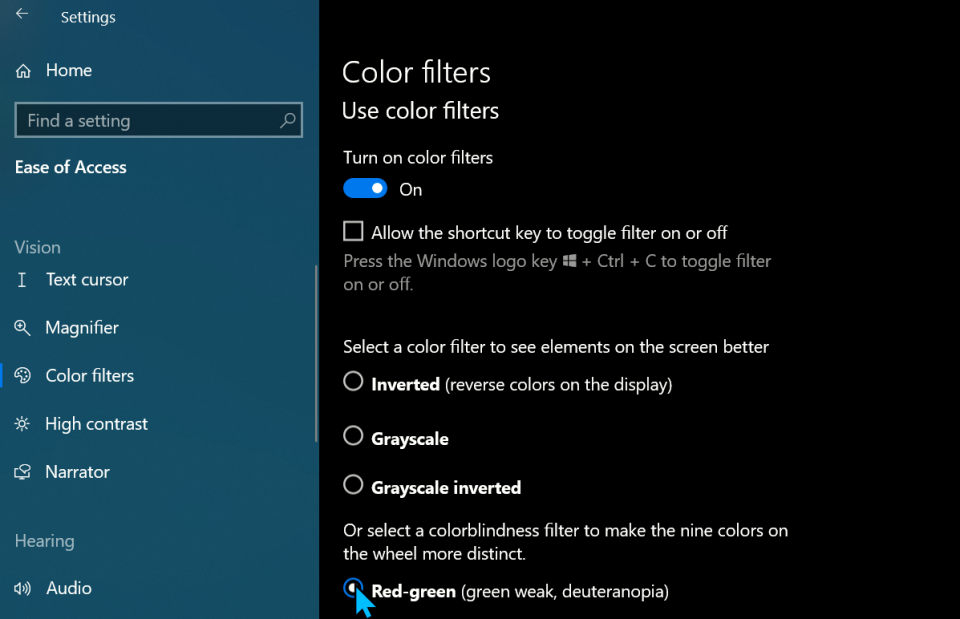Click the Narrator icon in sidebar

click(x=22, y=471)
